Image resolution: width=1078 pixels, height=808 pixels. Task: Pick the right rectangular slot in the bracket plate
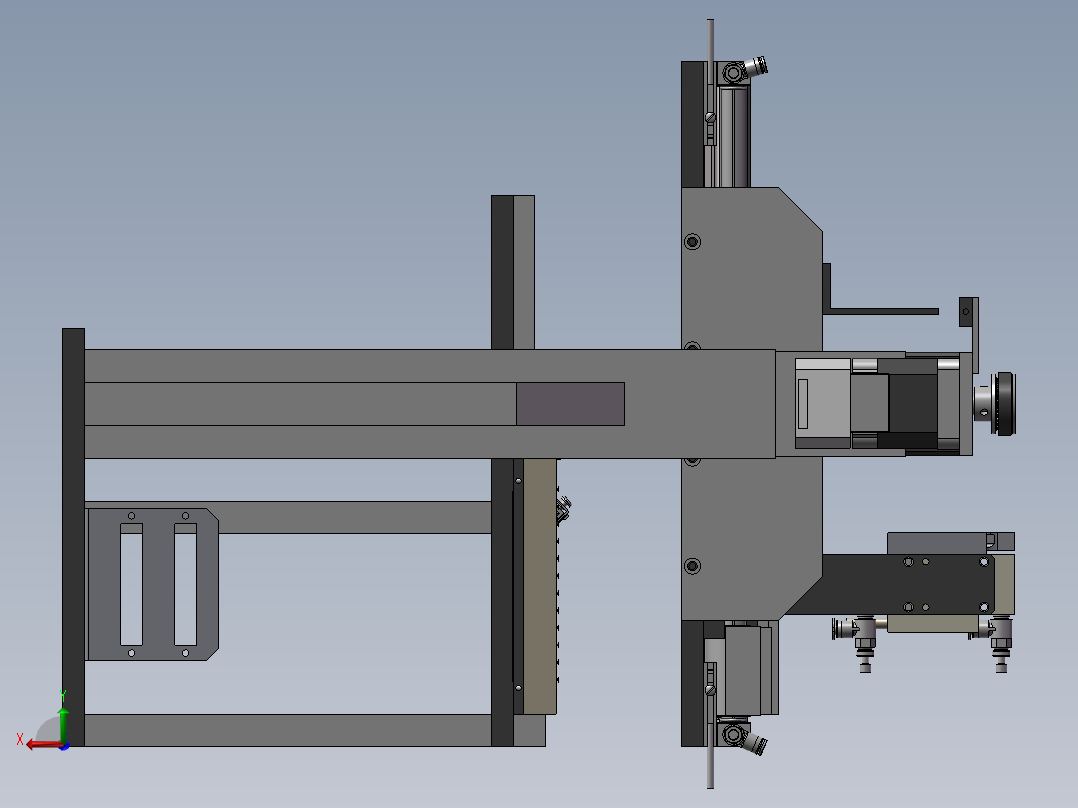185,585
